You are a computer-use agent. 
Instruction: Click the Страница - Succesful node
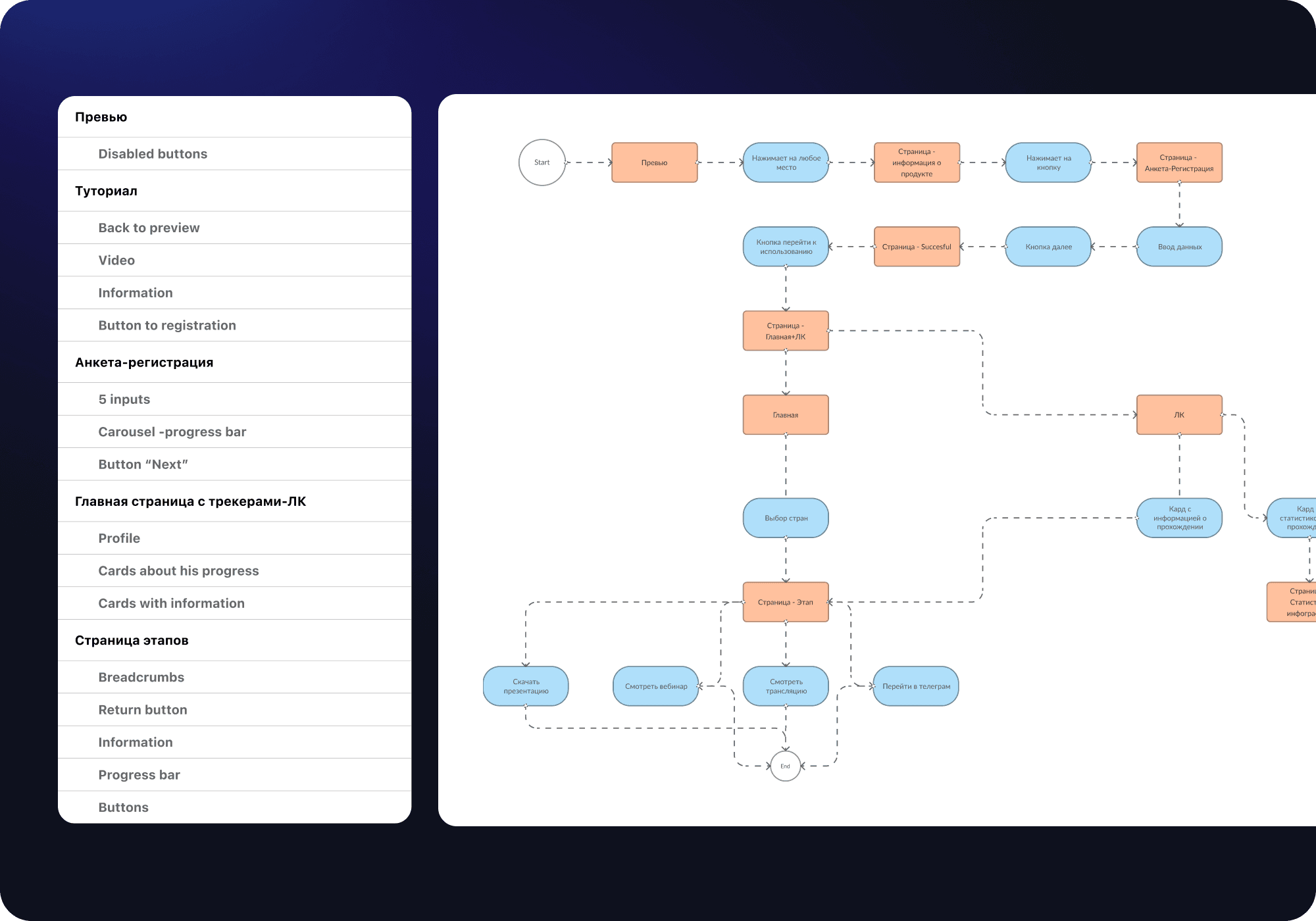(x=917, y=247)
